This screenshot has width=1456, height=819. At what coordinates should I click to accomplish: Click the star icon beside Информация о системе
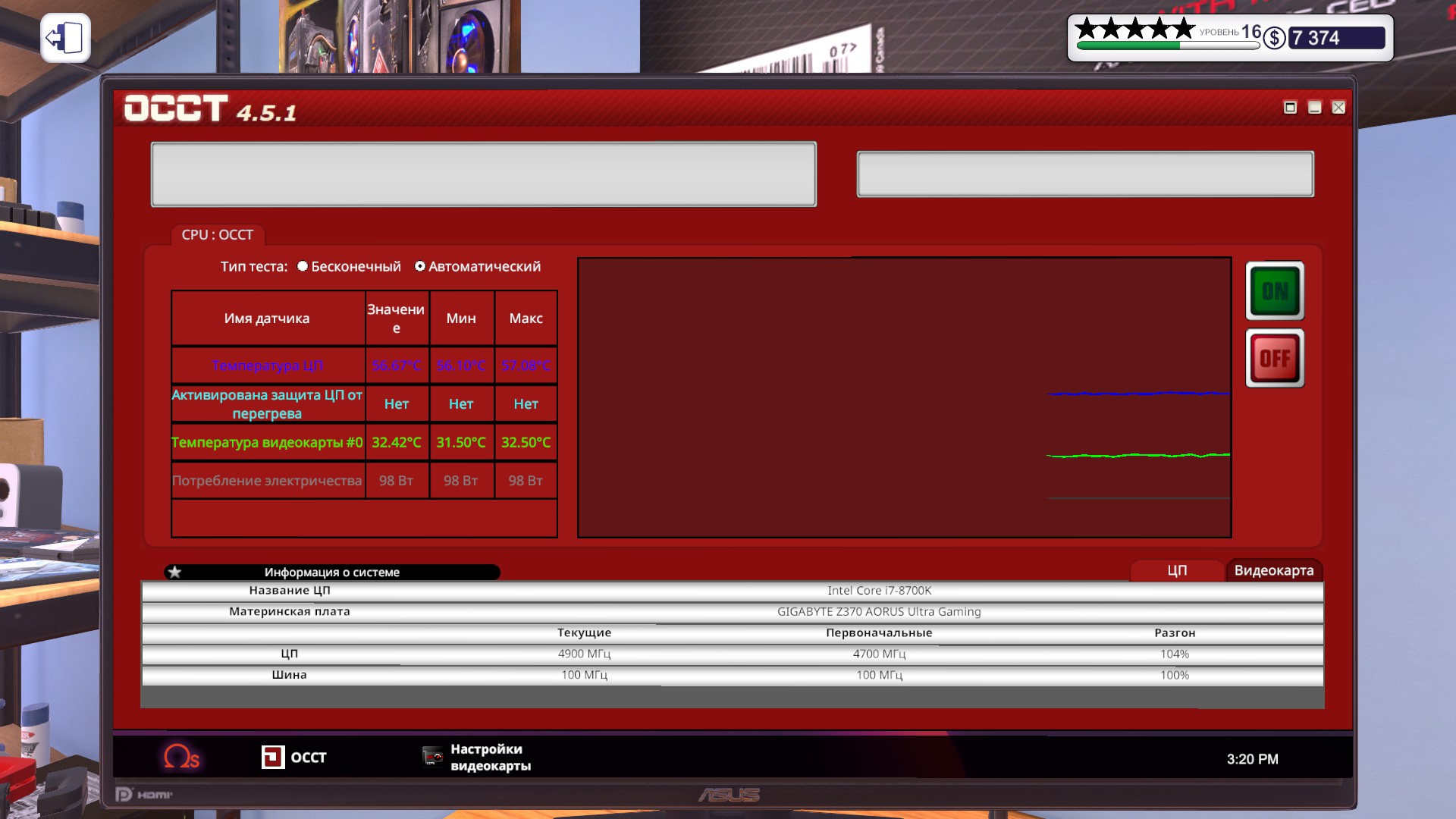[175, 572]
